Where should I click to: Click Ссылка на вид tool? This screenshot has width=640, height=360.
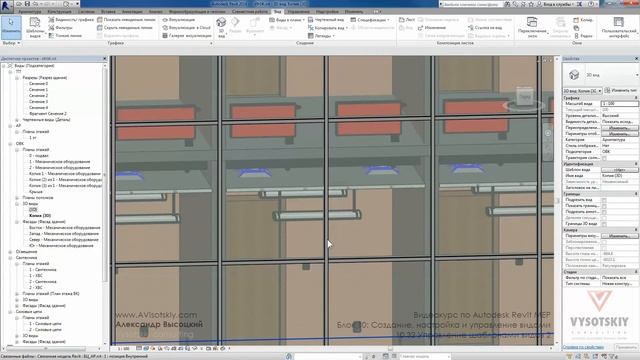tap(485, 28)
